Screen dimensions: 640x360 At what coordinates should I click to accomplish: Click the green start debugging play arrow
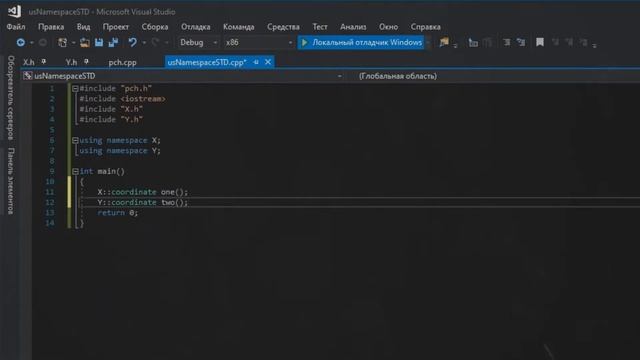pos(304,42)
